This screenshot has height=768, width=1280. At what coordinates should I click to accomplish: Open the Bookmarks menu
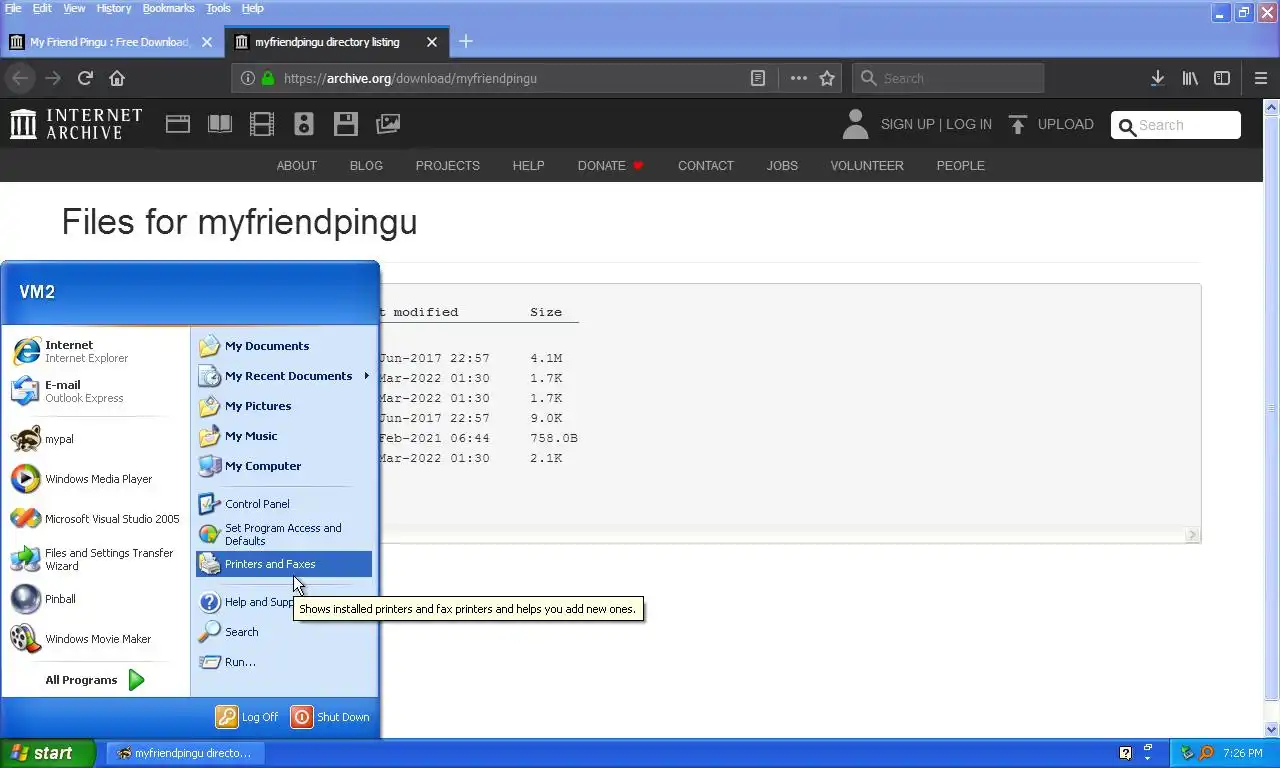168,8
